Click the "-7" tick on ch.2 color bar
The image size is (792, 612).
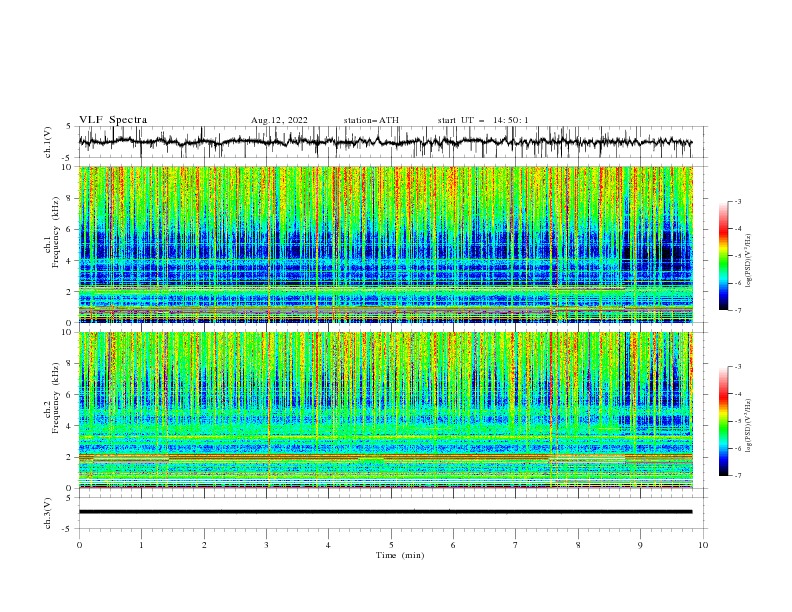(737, 476)
